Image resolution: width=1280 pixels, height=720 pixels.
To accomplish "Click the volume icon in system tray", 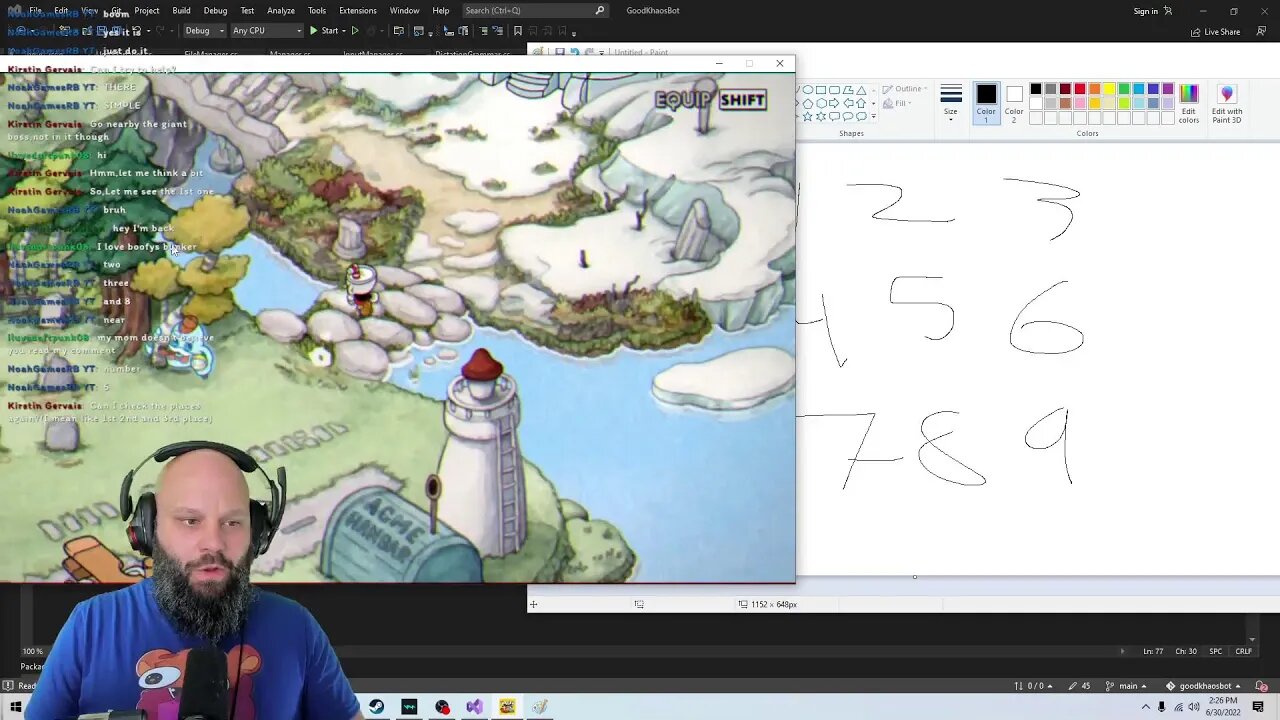I will tap(1194, 707).
